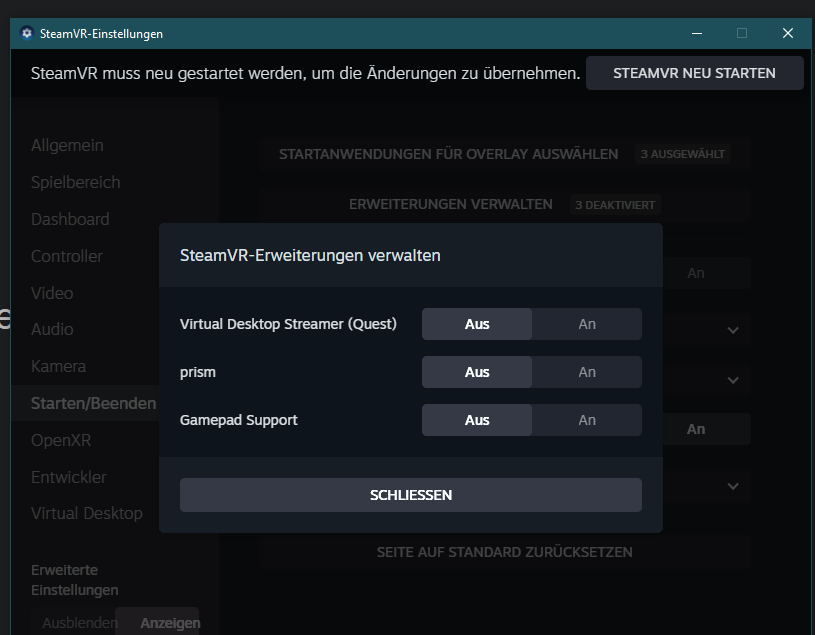This screenshot has height=635, width=815.
Task: Open the Allgemein settings tab
Action: pos(67,145)
